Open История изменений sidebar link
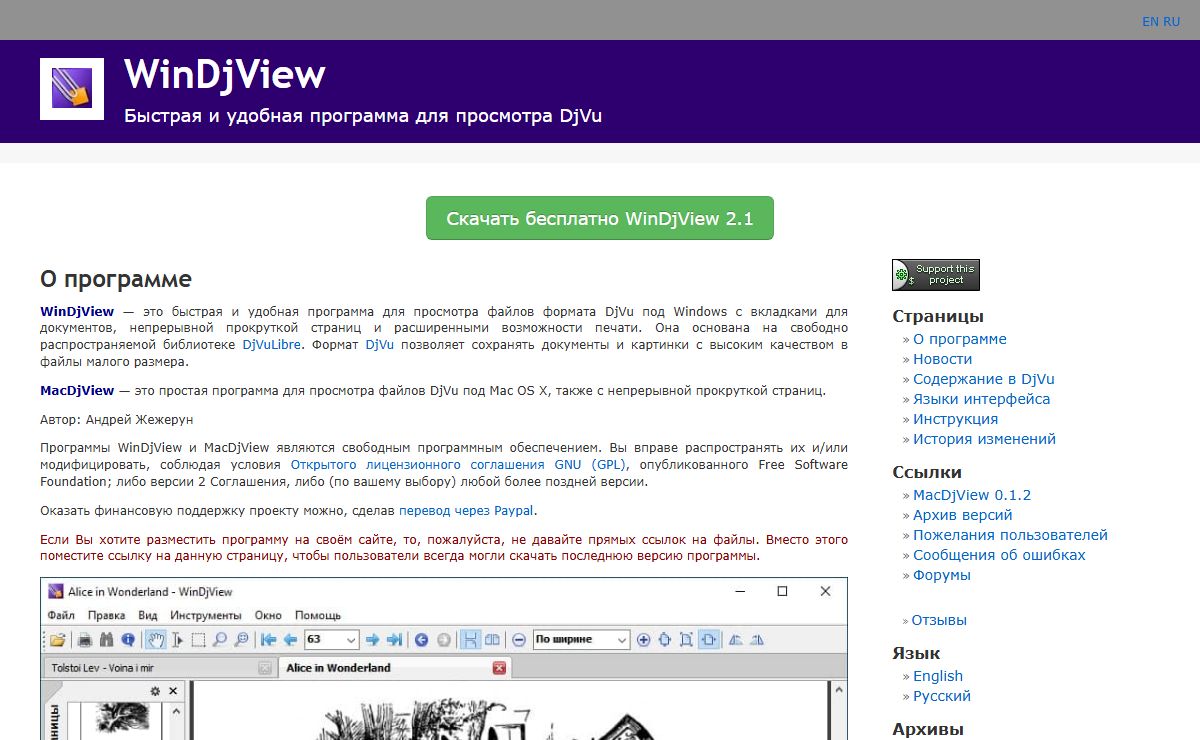Viewport: 1200px width, 740px height. click(984, 438)
